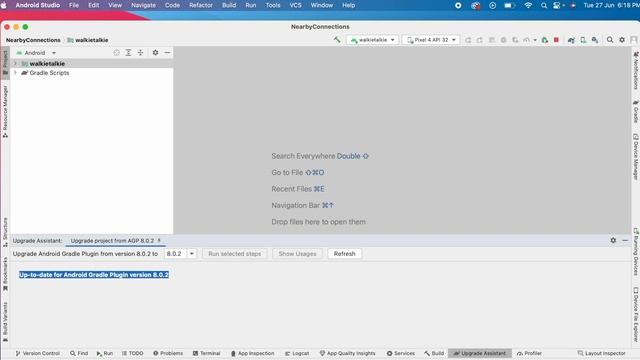Screen dimensions: 640x360
Task: Open the Resource Manager side tab
Action: tap(5, 111)
